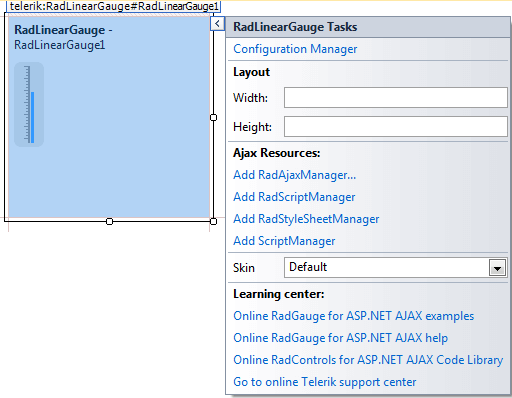Click the right-middle resize handle

pyautogui.click(x=214, y=117)
